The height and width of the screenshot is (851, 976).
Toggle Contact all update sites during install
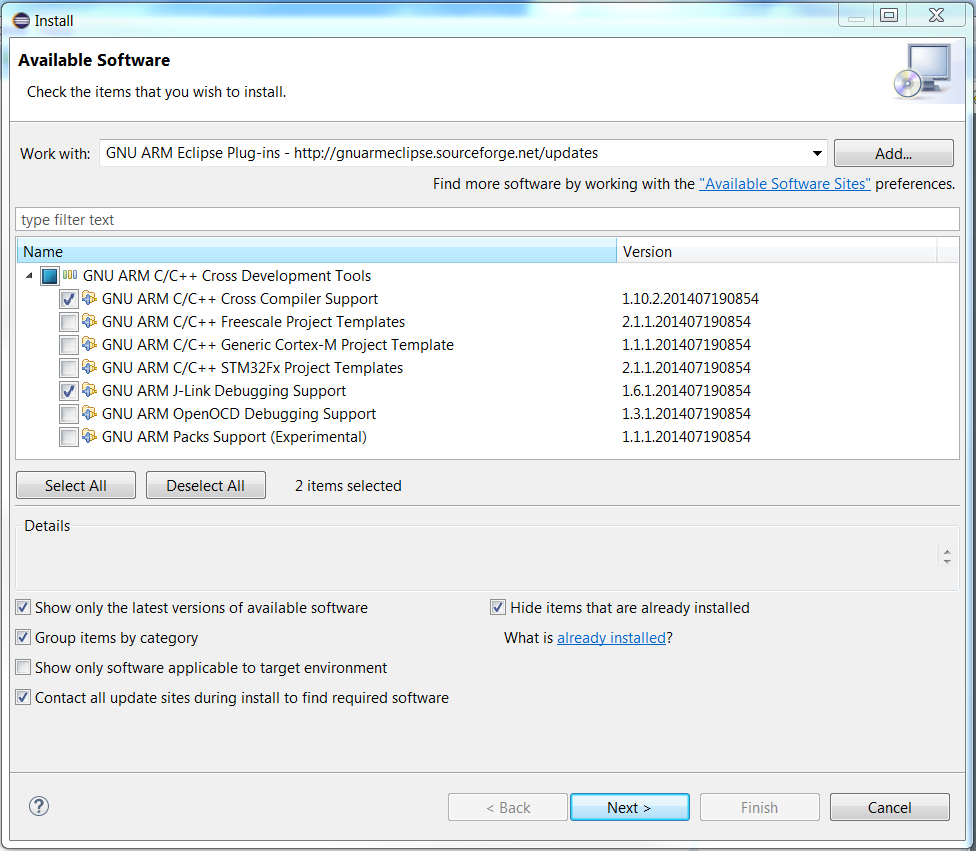click(23, 697)
